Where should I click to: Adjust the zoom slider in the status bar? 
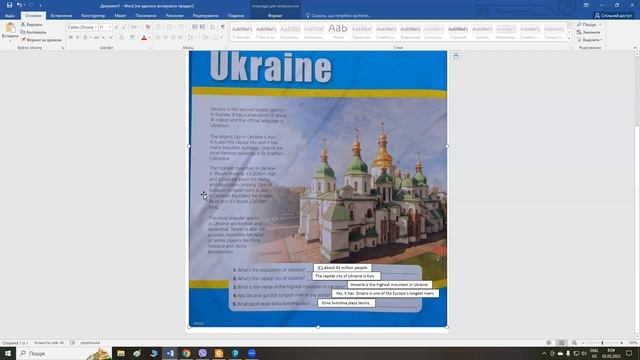[x=602, y=343]
